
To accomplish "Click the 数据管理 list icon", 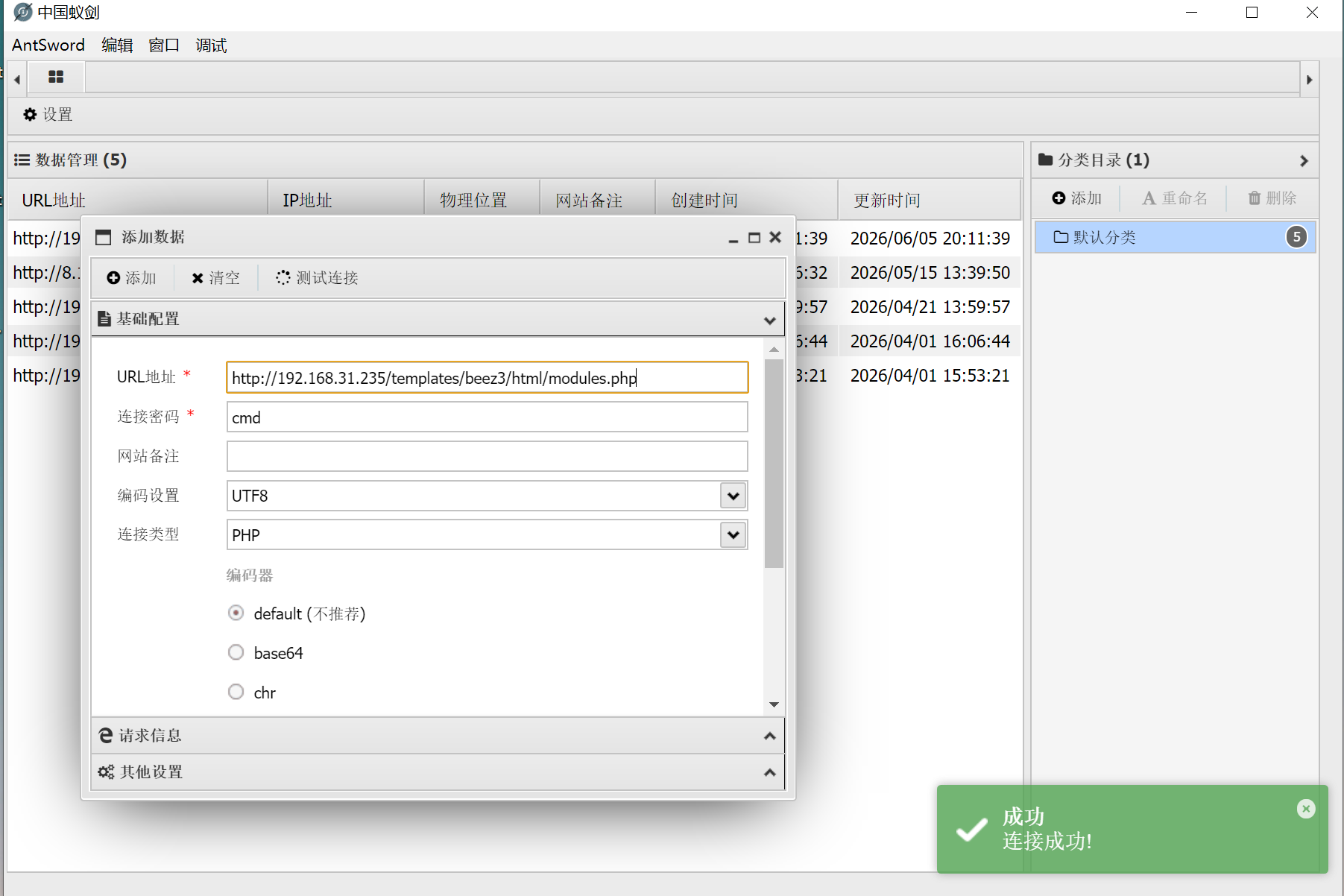I will click(x=22, y=160).
